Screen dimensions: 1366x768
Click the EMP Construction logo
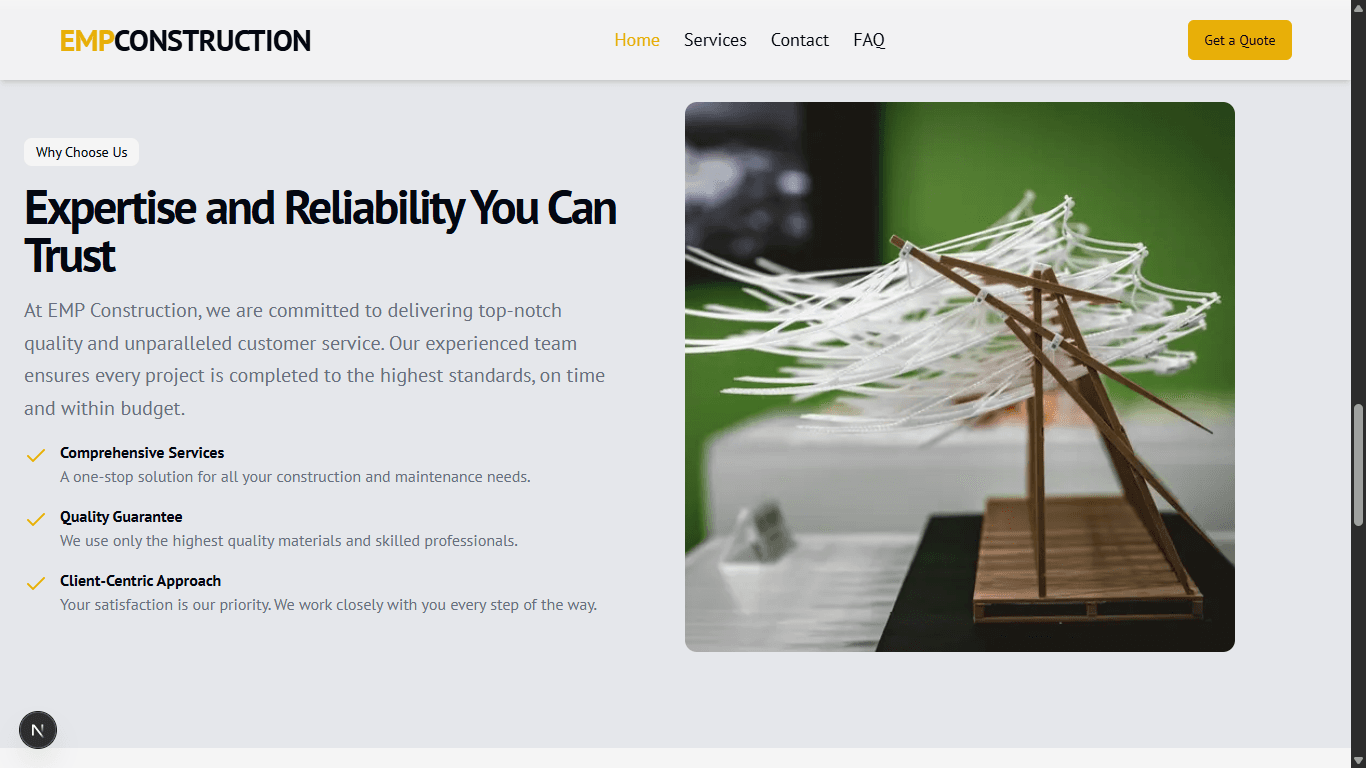(185, 41)
